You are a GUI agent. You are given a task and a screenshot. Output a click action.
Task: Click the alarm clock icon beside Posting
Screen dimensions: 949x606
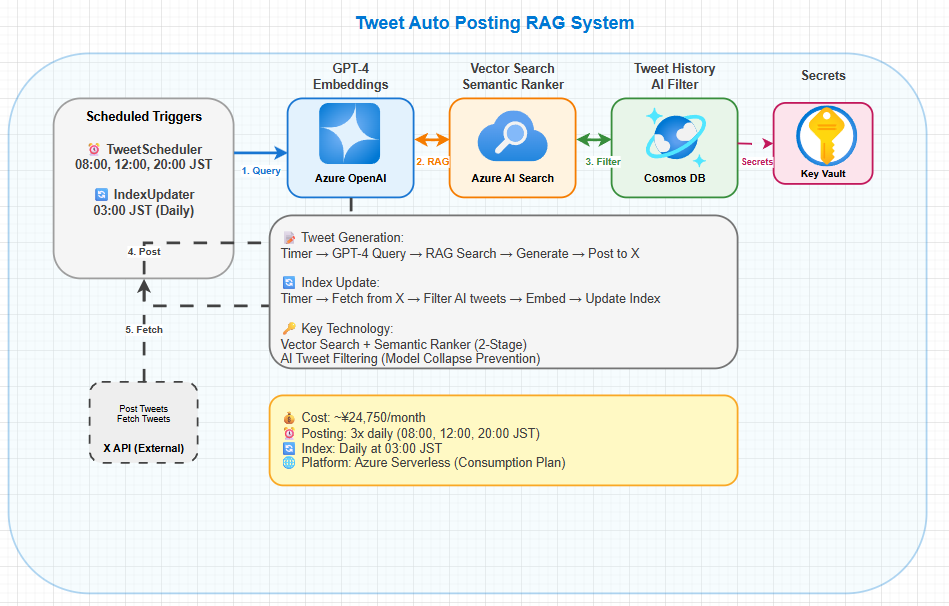pyautogui.click(x=289, y=433)
